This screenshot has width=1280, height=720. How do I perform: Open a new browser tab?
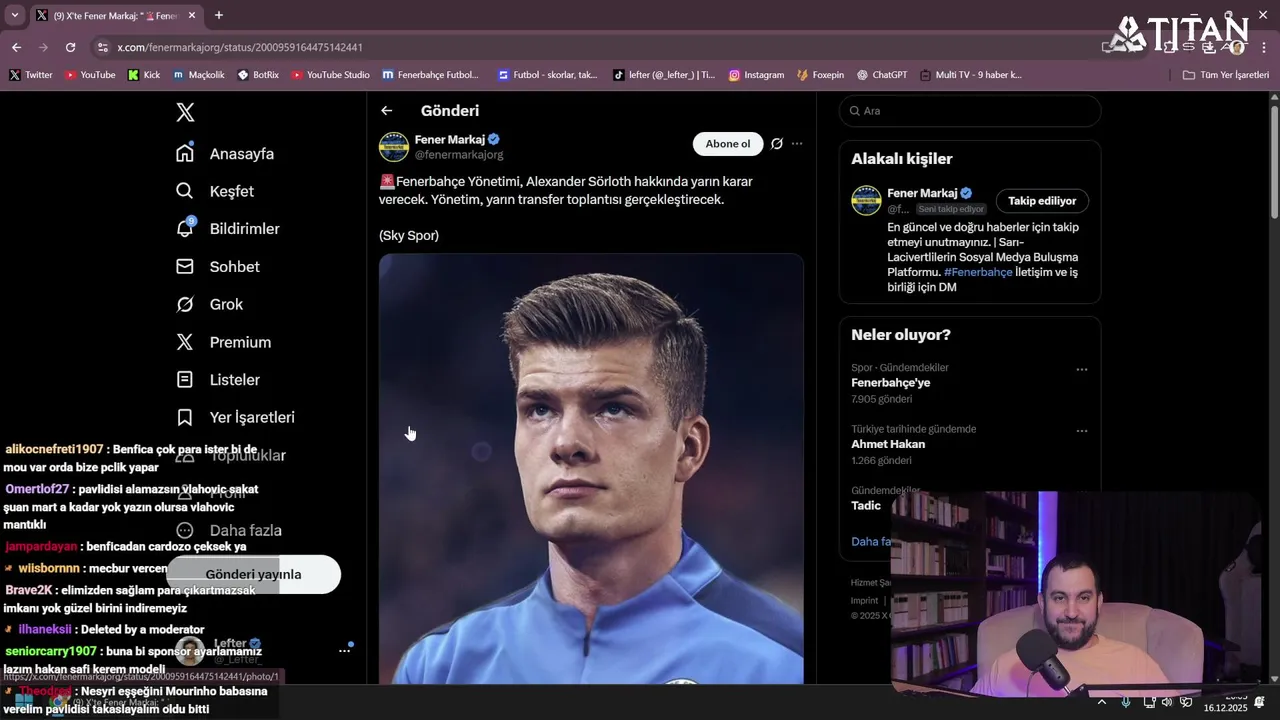tap(219, 15)
